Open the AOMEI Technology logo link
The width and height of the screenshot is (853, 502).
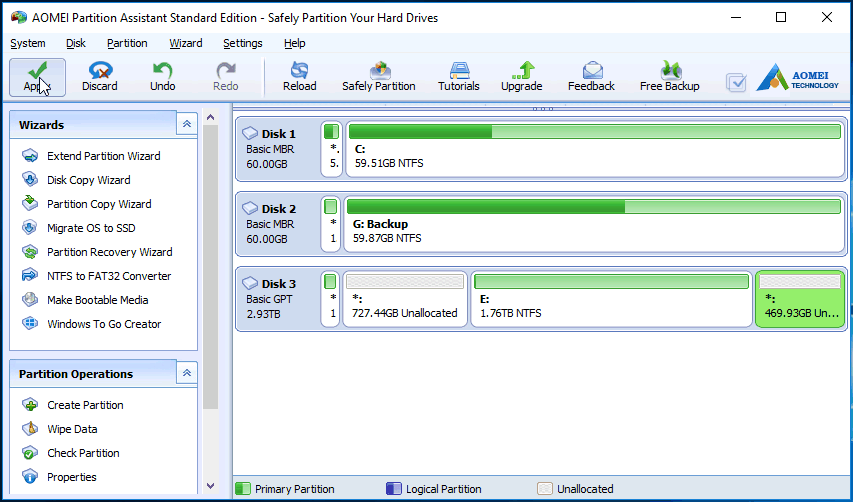pos(798,78)
